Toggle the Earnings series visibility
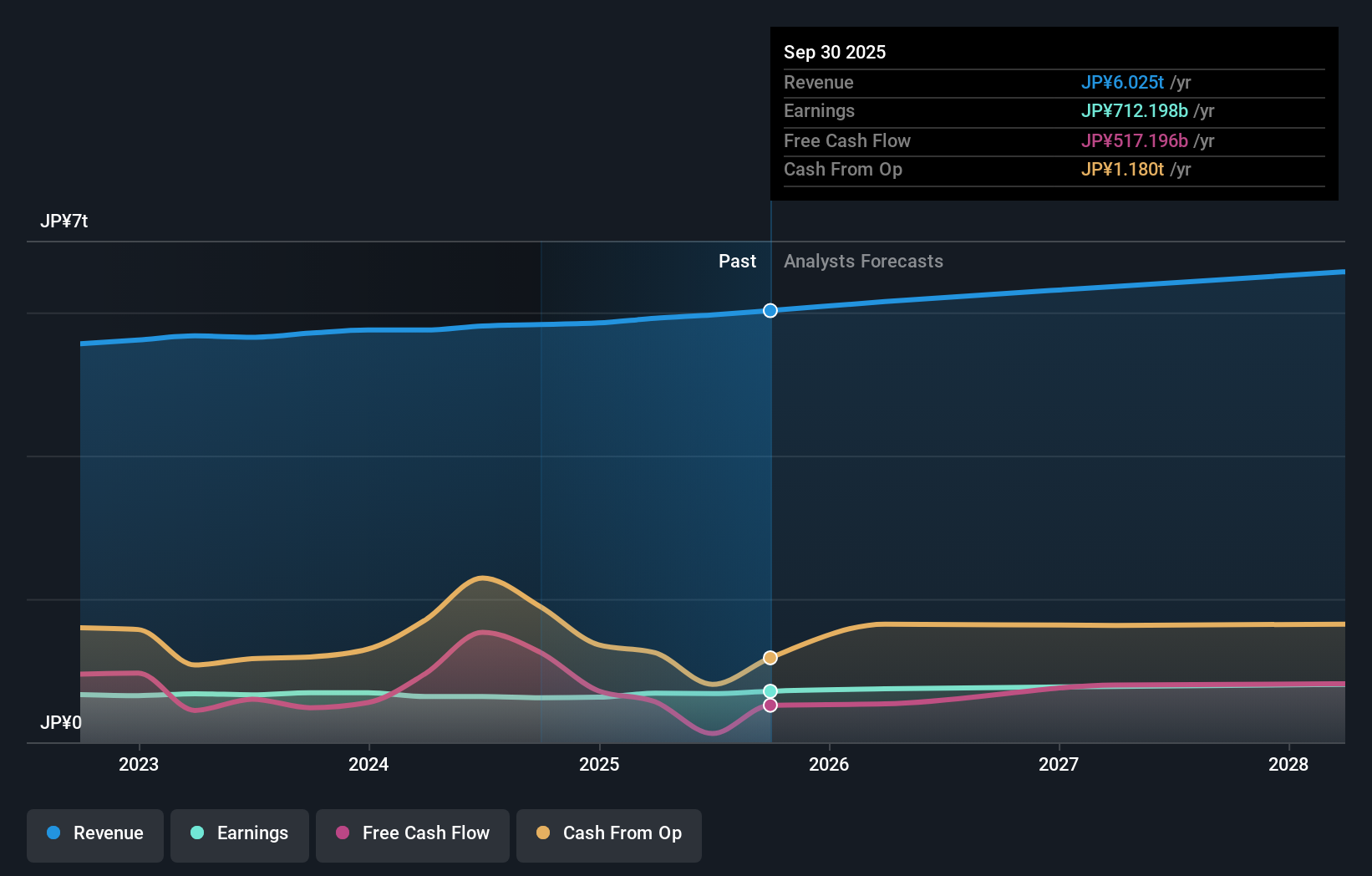Image resolution: width=1372 pixels, height=876 pixels. point(240,833)
